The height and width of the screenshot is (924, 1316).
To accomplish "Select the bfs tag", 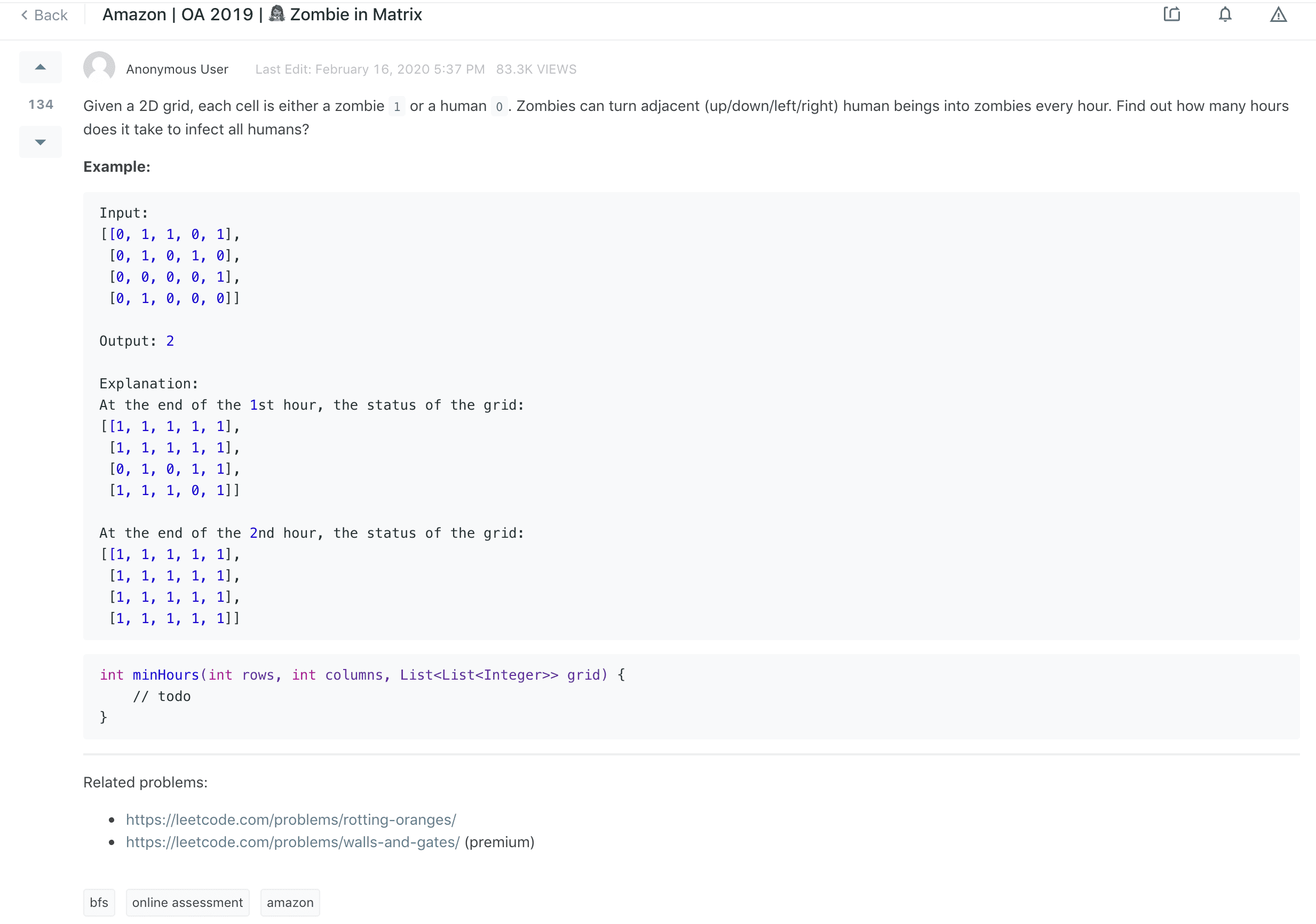I will 99,903.
